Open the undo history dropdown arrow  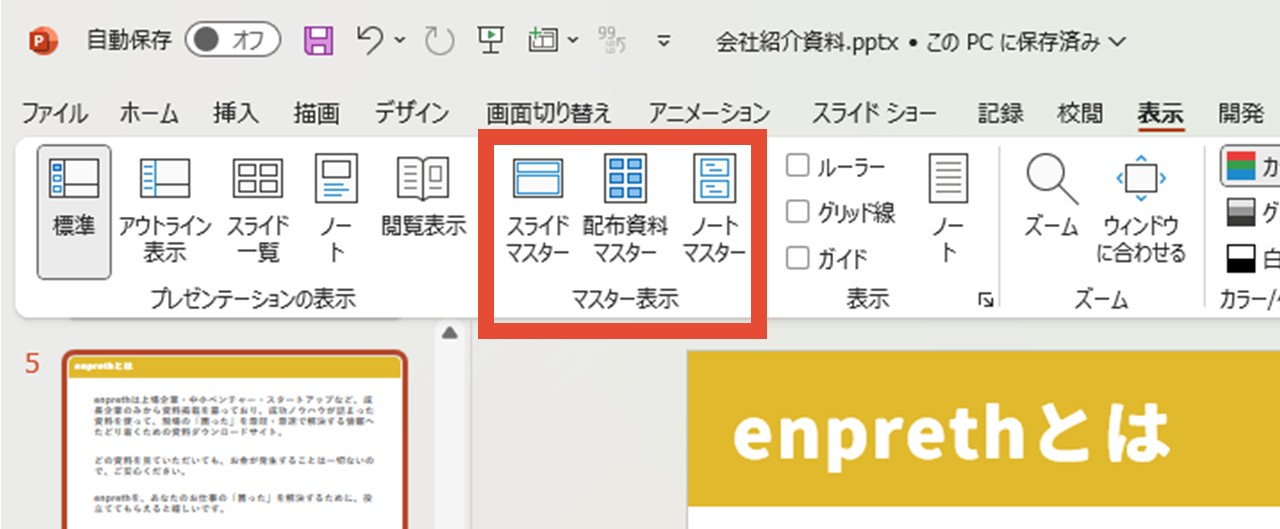[x=399, y=41]
